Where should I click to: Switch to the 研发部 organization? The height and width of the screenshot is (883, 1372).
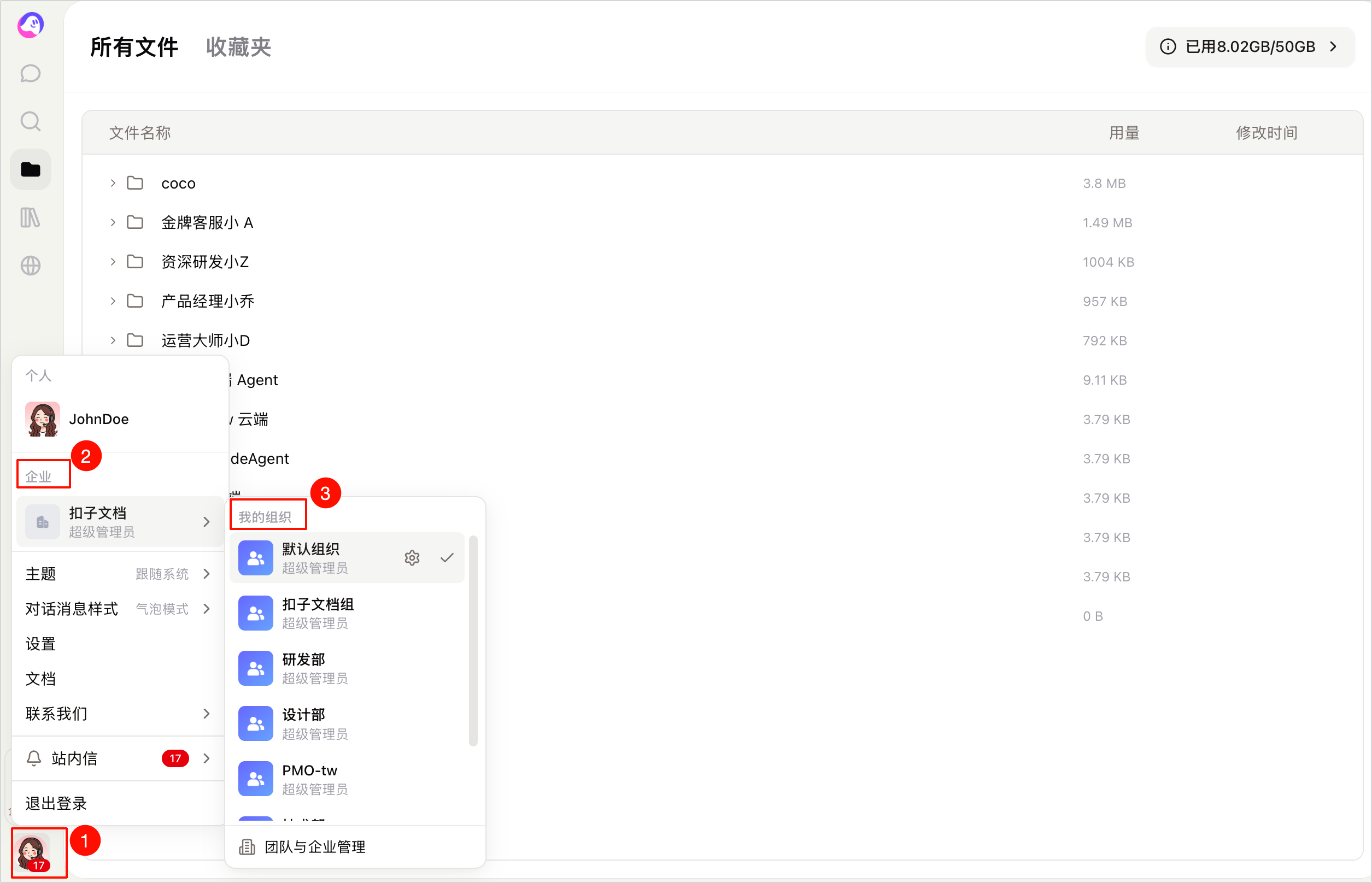click(347, 669)
